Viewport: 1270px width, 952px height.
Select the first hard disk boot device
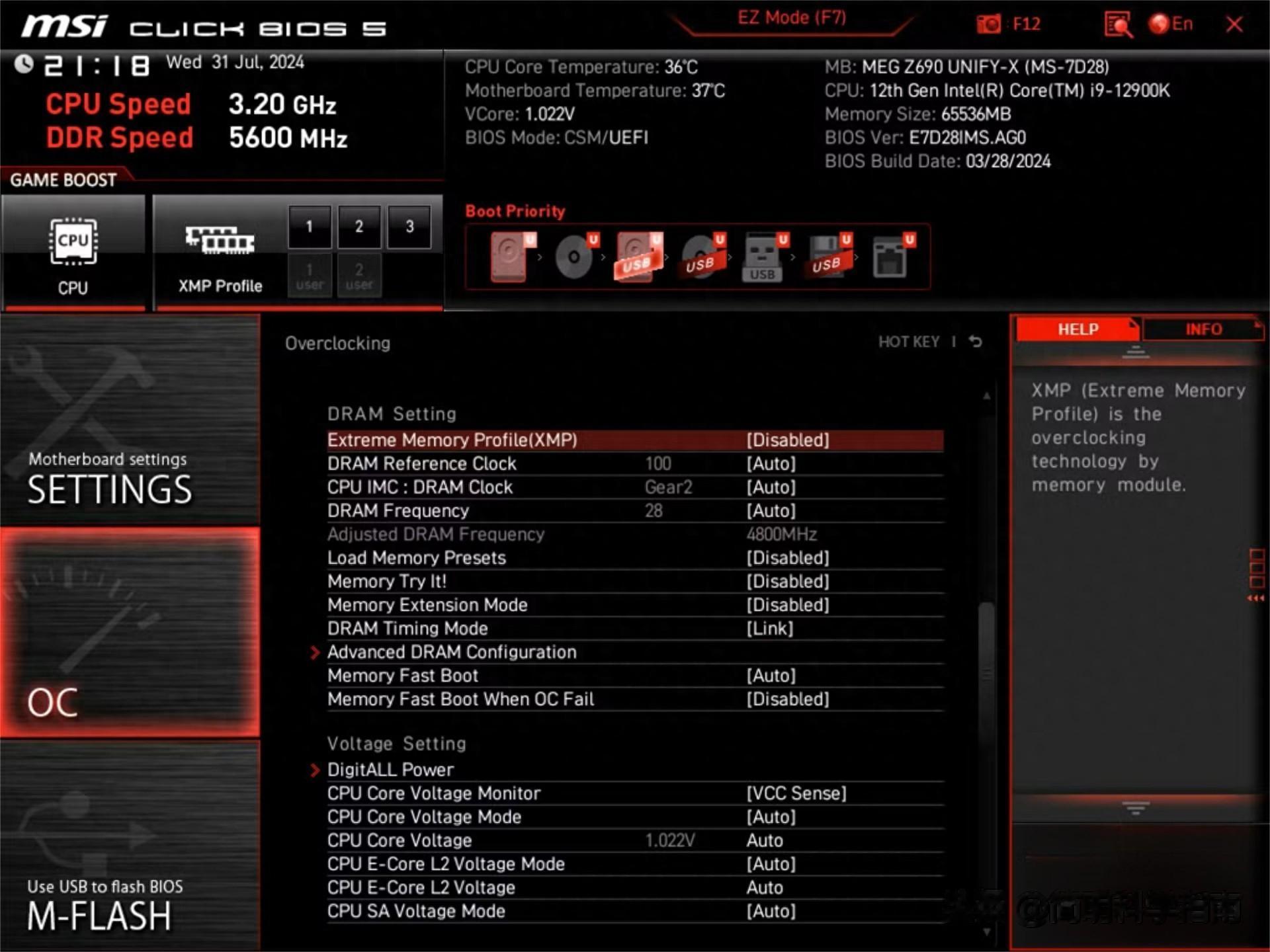point(513,257)
